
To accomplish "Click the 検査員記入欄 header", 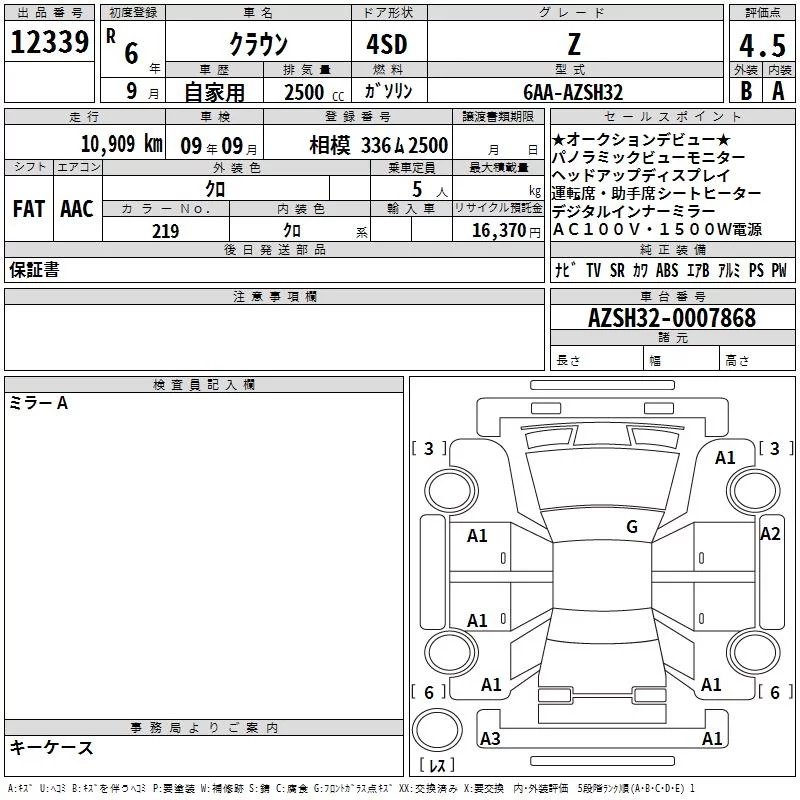I will (204, 385).
